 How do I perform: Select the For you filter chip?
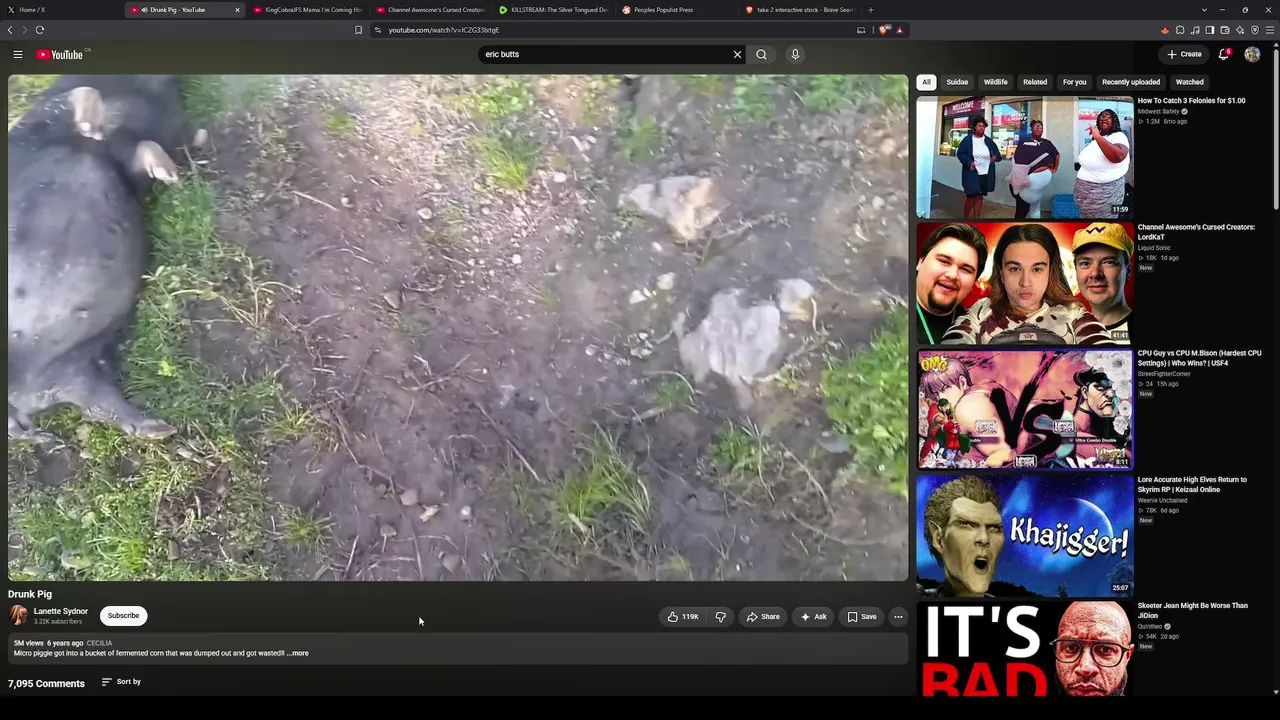tap(1075, 82)
